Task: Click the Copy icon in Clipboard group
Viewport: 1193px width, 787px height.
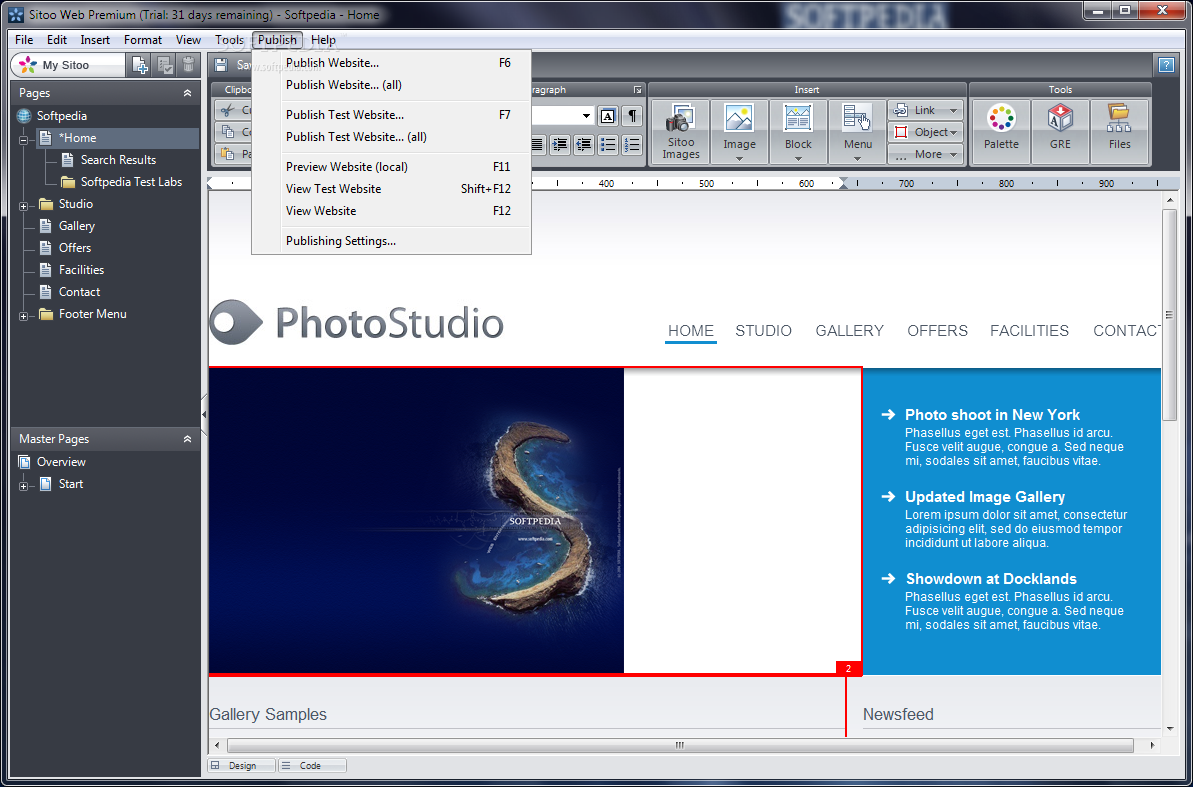Action: [227, 132]
